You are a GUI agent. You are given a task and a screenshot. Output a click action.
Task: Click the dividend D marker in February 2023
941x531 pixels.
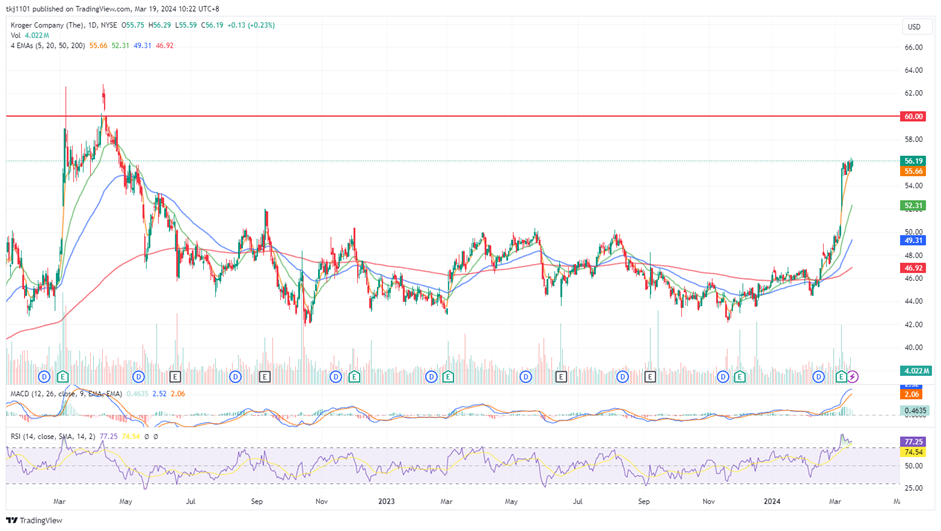[x=431, y=377]
